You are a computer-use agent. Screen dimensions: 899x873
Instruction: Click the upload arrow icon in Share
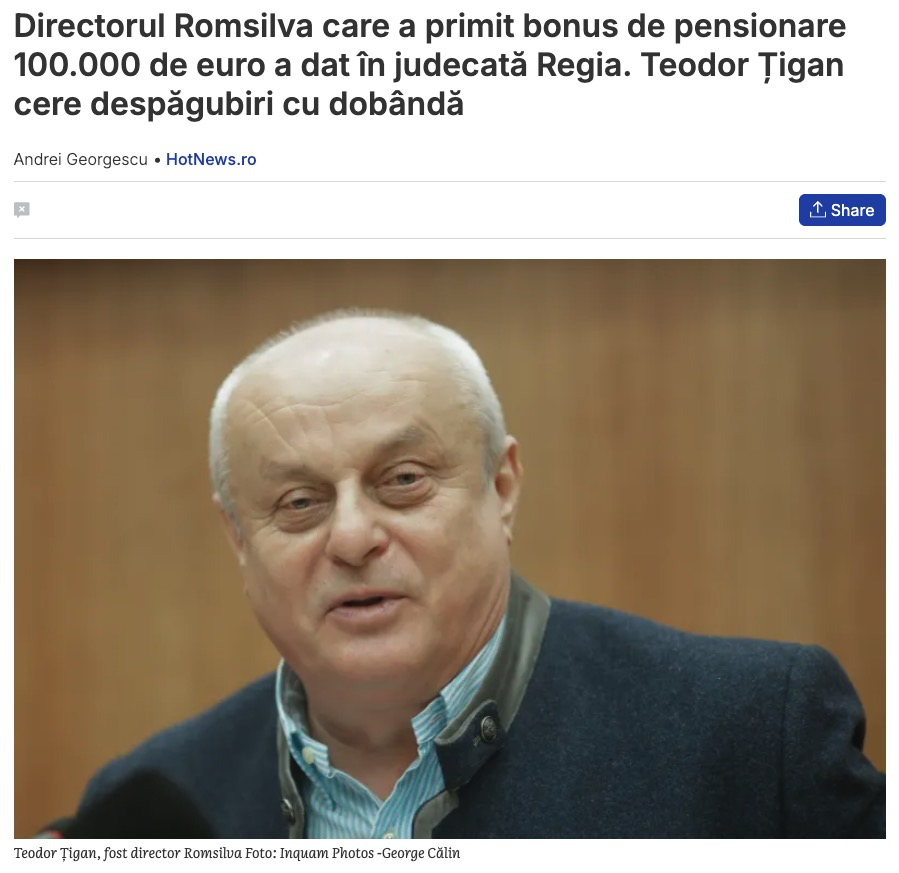tap(817, 210)
